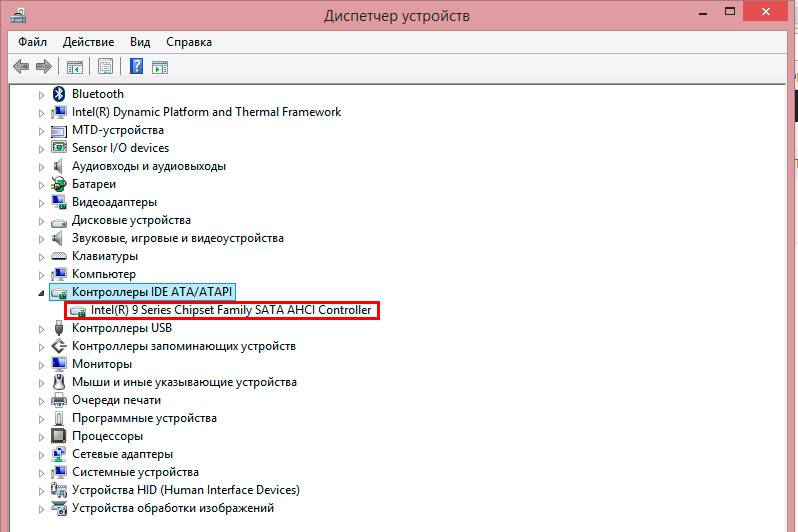798x532 pixels.
Task: Click the show/hide console tree icon
Action: [74, 67]
